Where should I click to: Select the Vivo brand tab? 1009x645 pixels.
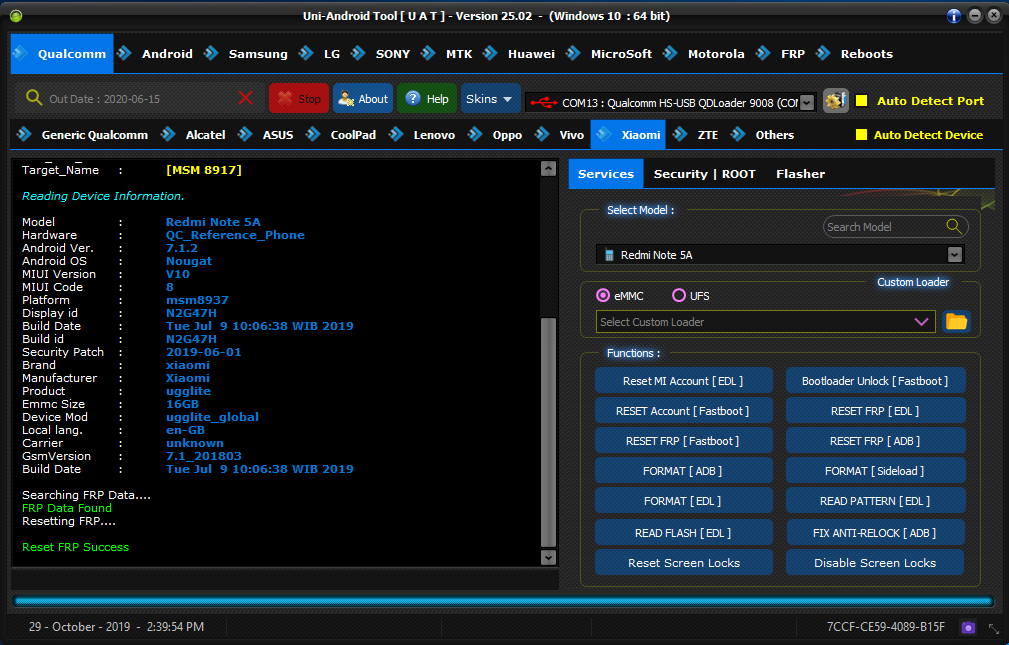tap(571, 135)
